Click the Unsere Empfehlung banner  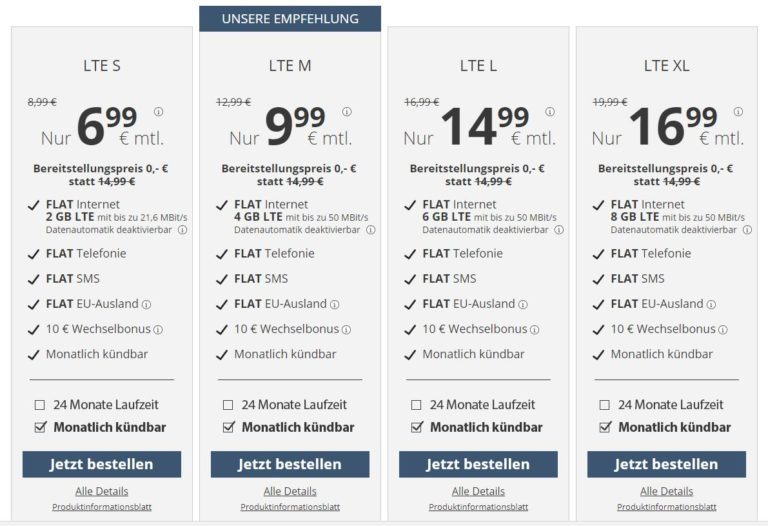pyautogui.click(x=290, y=19)
